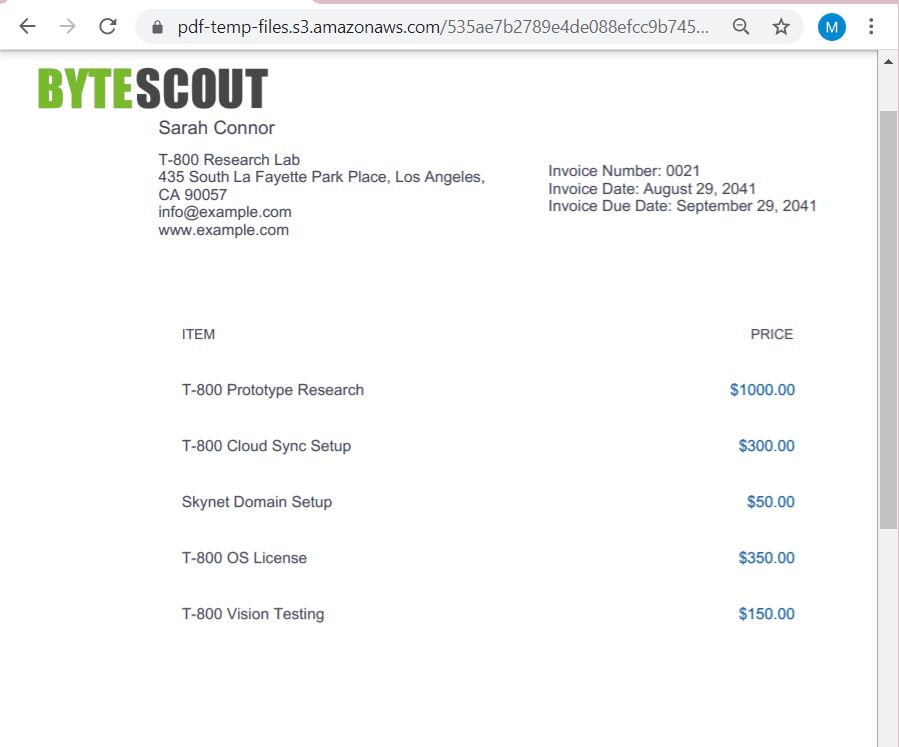Click the zoom magnifier in the address bar
899x747 pixels.
[740, 28]
